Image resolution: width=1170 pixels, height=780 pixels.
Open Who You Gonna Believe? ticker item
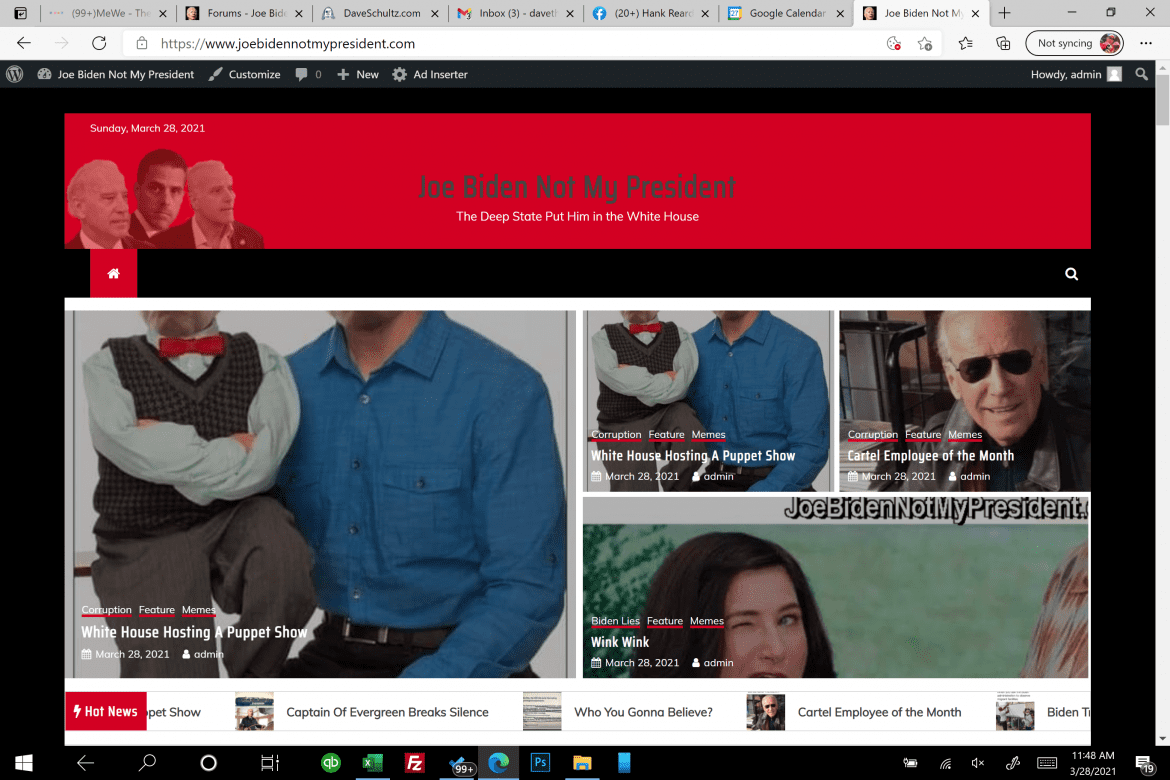[643, 712]
